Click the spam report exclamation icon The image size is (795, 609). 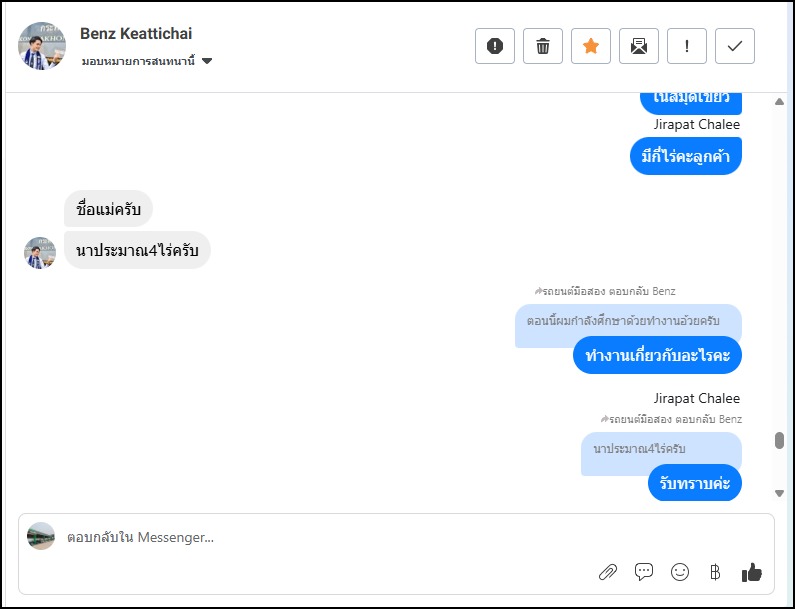point(495,46)
